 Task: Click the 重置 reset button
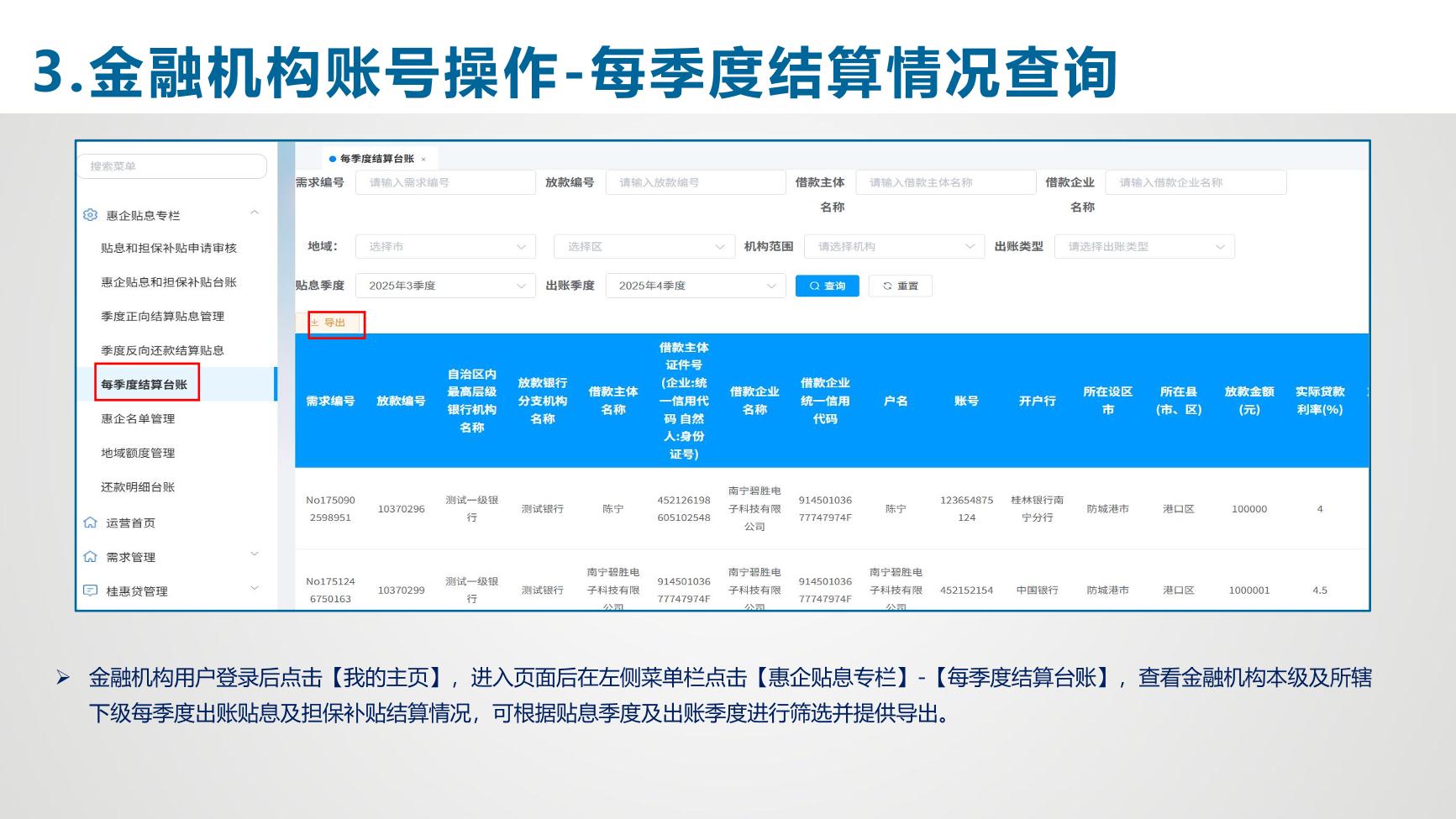point(900,286)
